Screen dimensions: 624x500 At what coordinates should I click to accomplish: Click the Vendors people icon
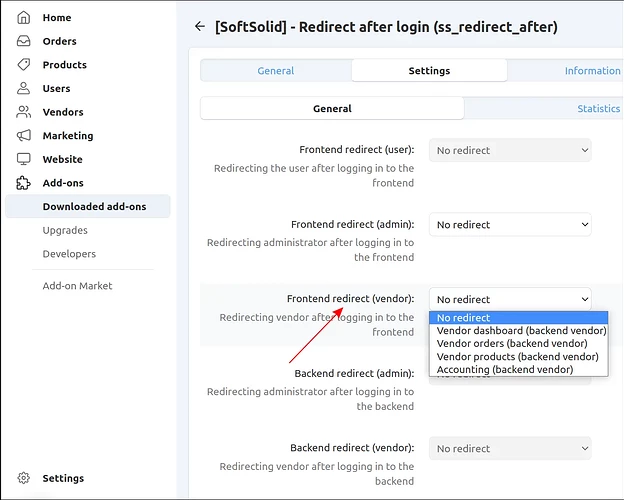[x=23, y=112]
